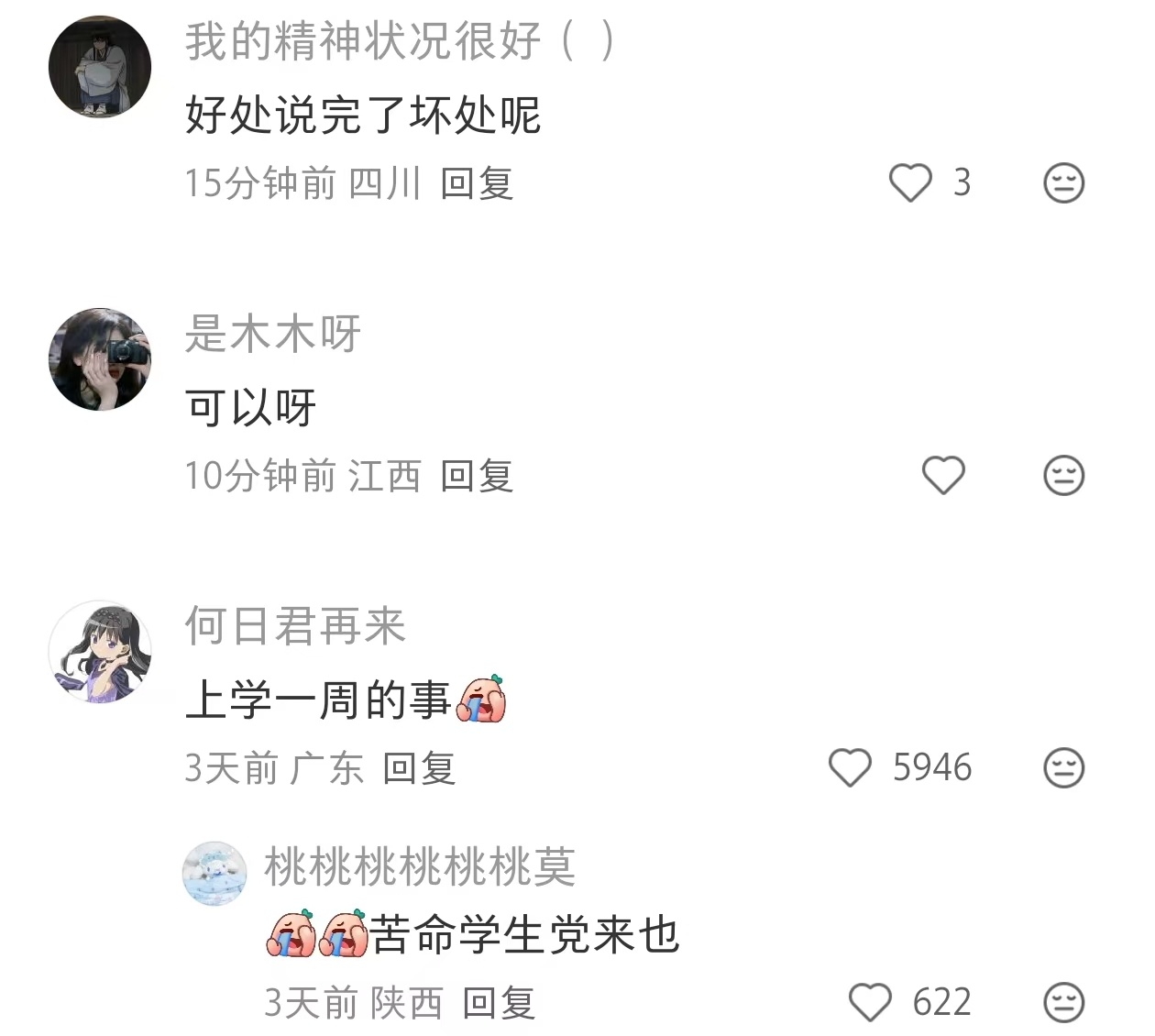
Task: Open profile via username 何日君再来
Action: (x=295, y=625)
